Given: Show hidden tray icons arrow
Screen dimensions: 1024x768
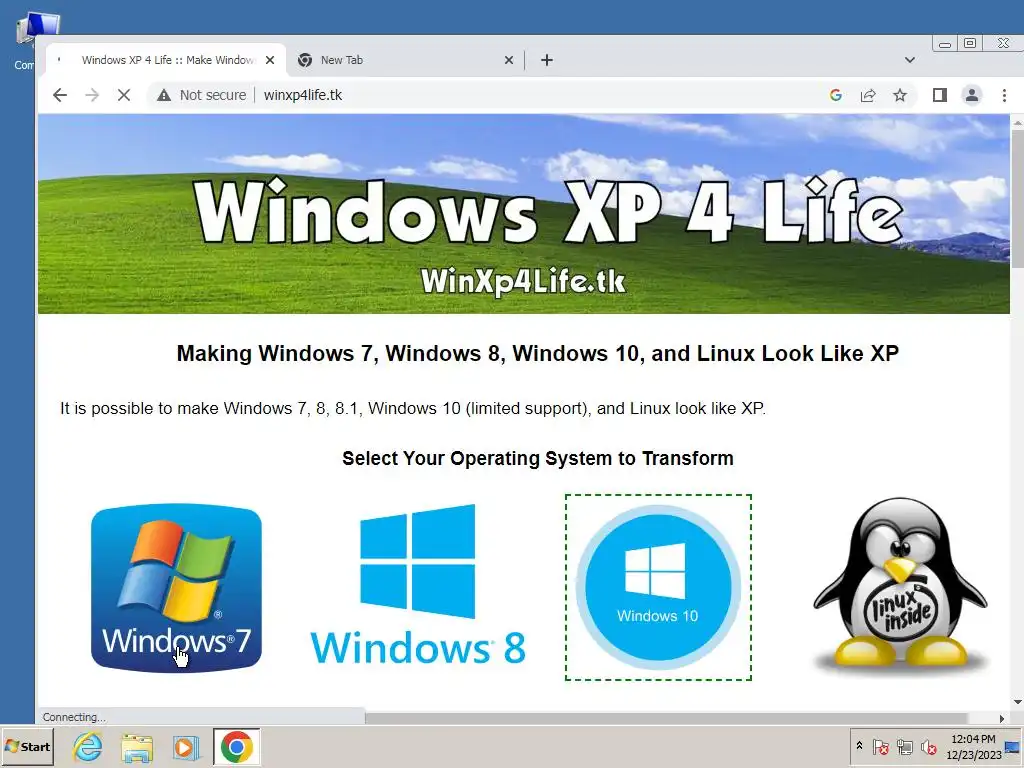Looking at the screenshot, I should pyautogui.click(x=859, y=746).
